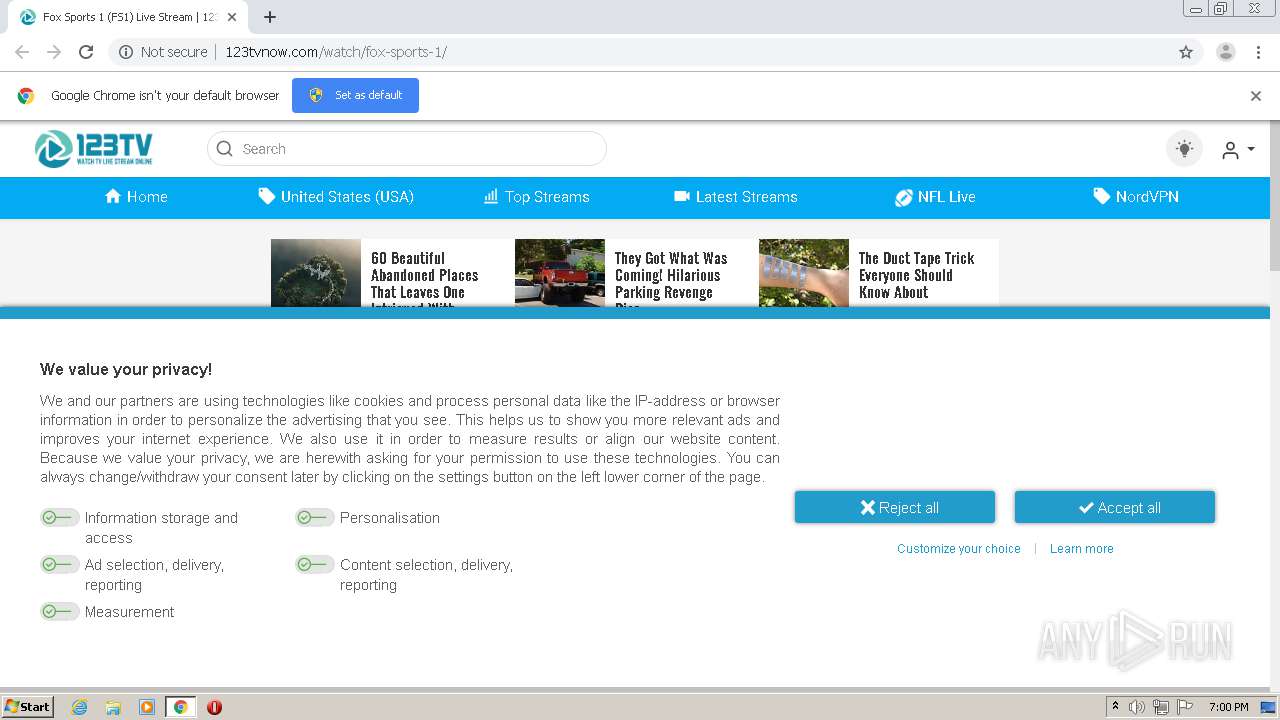Open the Duct Tape Trick ad thumbnail

[x=804, y=273]
